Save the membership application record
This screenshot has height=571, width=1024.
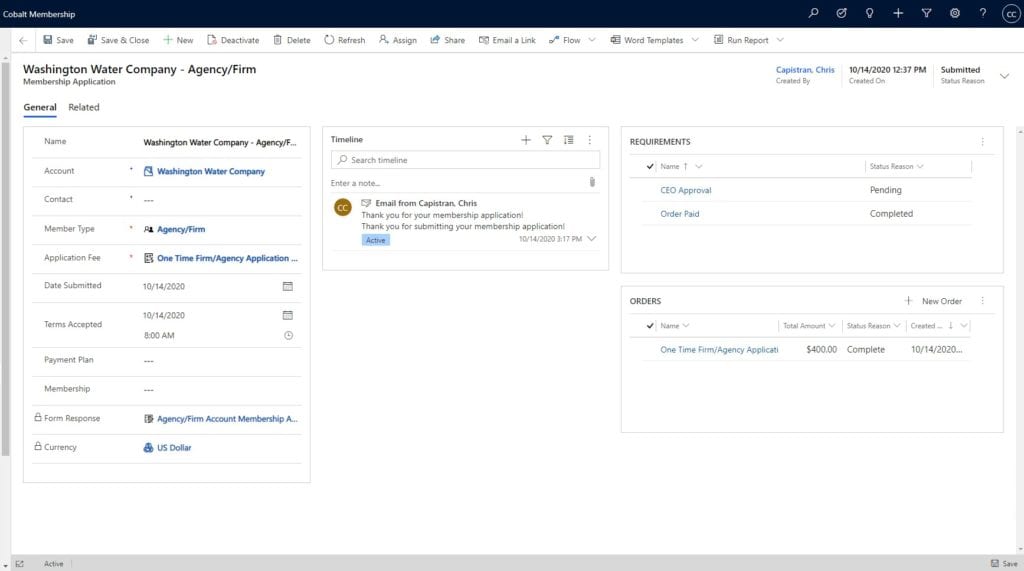click(58, 40)
